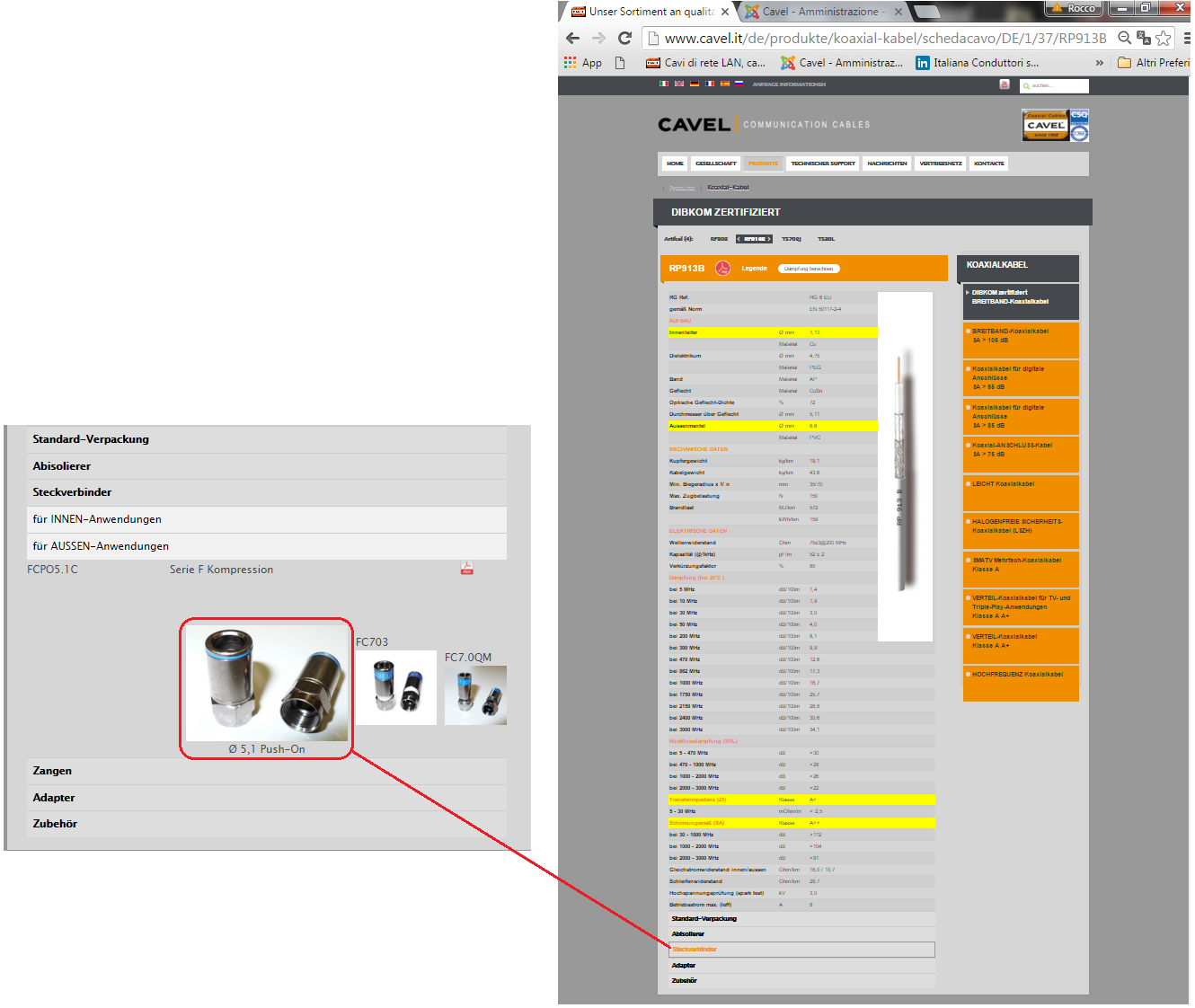Select French language flag
The height and width of the screenshot is (1008, 1195).
click(x=710, y=84)
